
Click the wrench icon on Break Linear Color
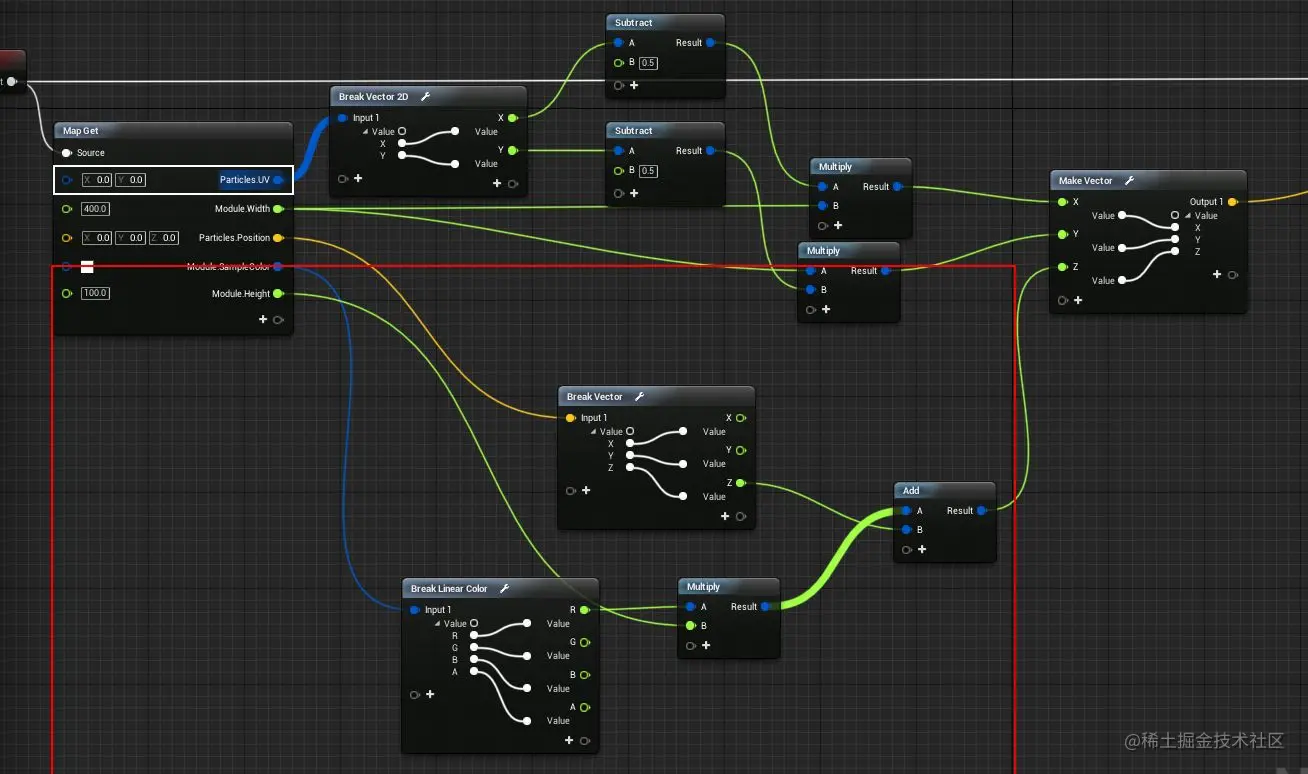coord(504,589)
